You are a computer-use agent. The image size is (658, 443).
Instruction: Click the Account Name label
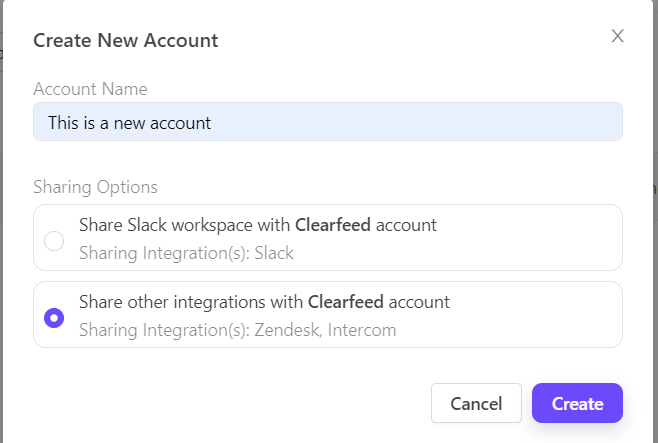pyautogui.click(x=90, y=89)
